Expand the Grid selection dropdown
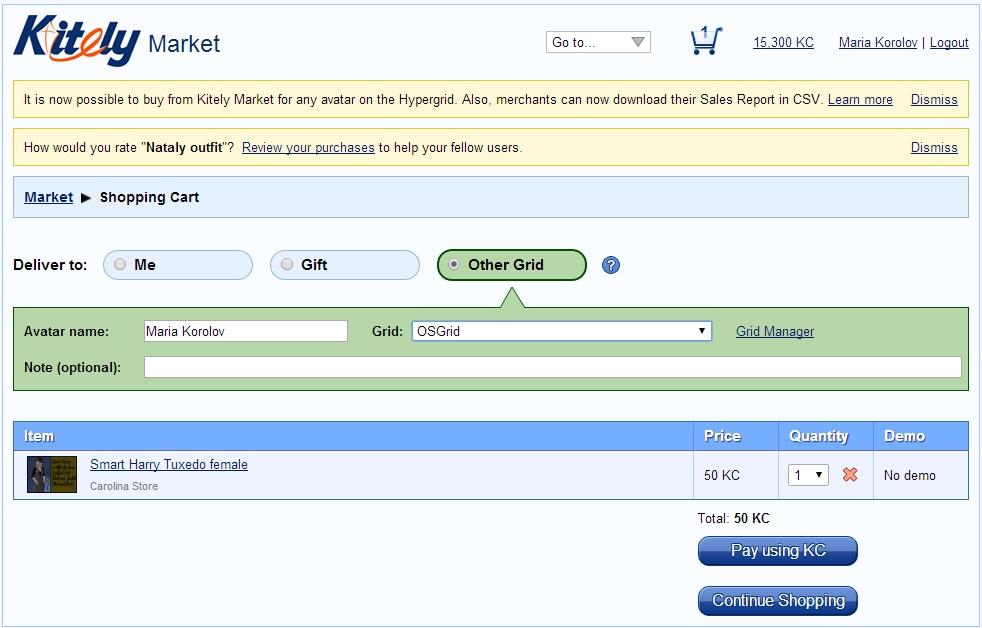The image size is (982, 628). coord(561,331)
